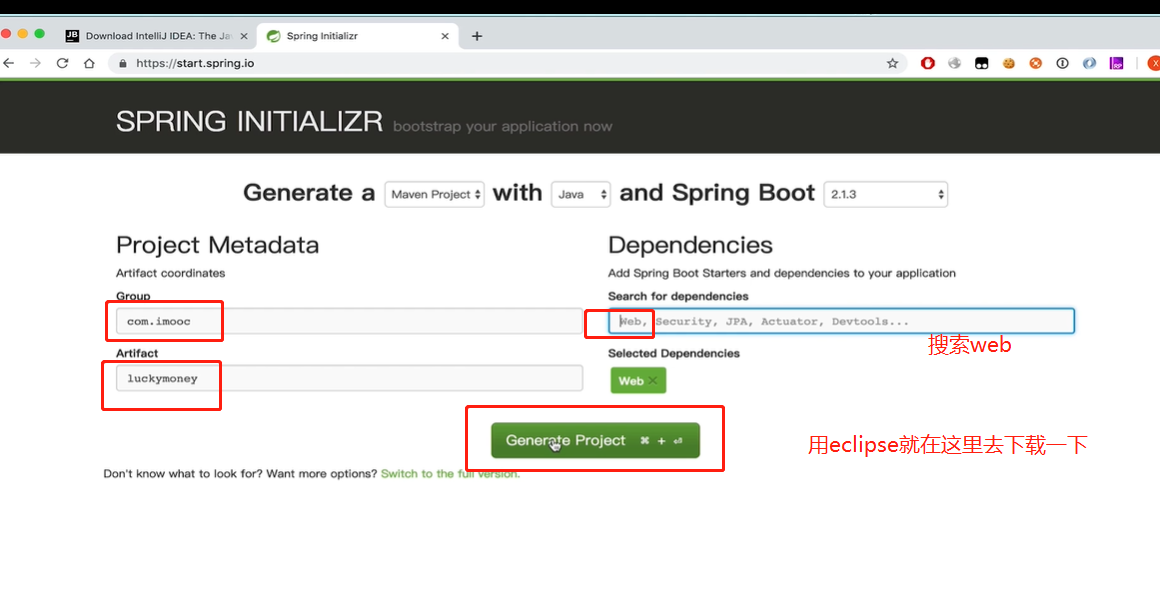Open the purple RP extension icon
This screenshot has width=1160, height=598.
point(1116,64)
